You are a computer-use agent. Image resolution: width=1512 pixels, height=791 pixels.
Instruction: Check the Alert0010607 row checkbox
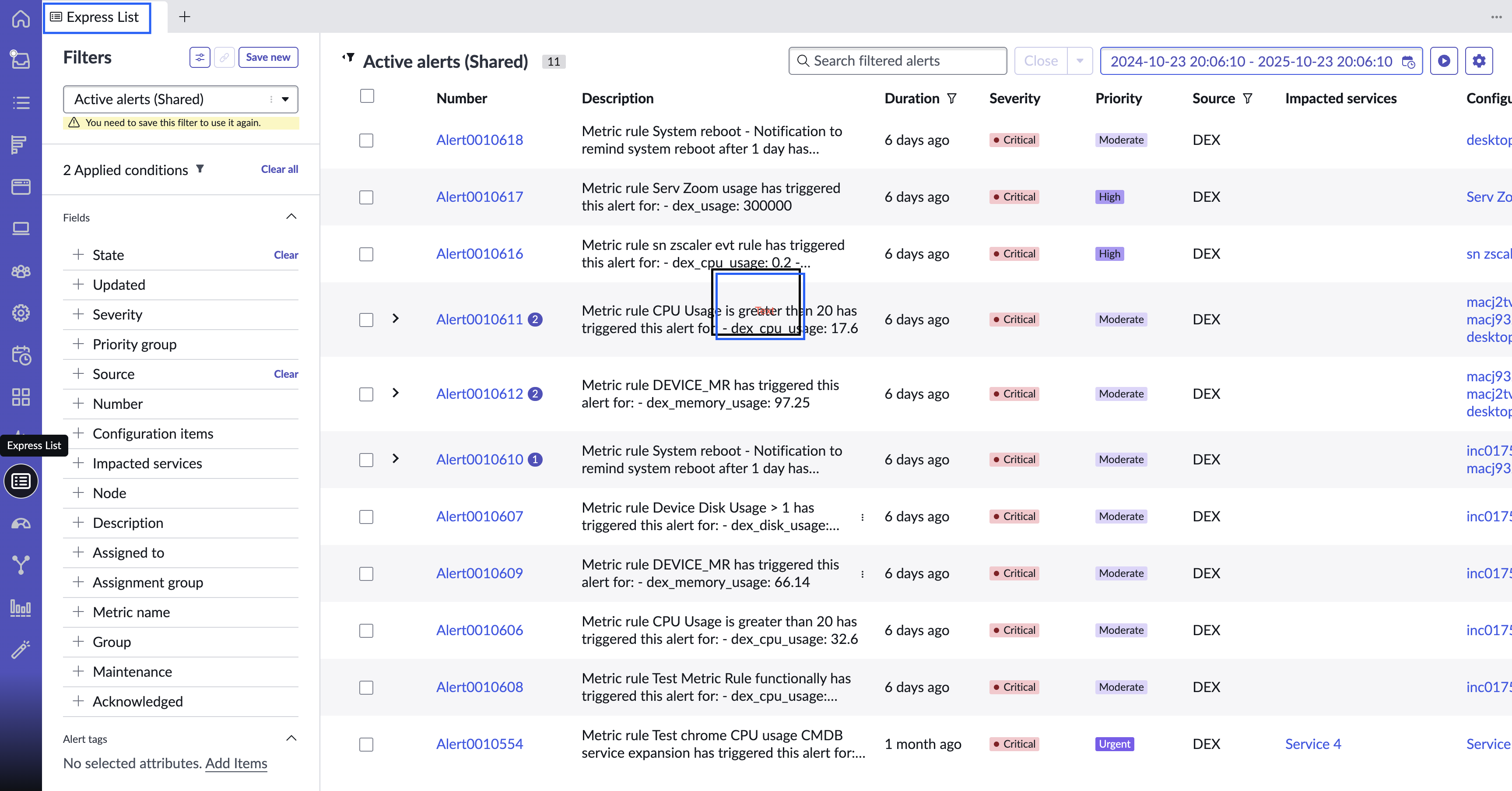coord(366,517)
